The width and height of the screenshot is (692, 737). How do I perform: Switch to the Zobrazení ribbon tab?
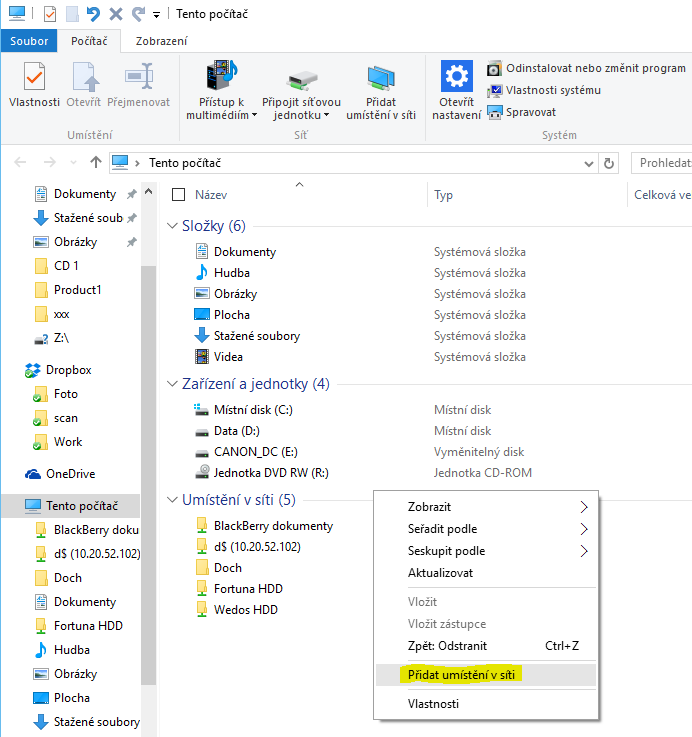[161, 41]
